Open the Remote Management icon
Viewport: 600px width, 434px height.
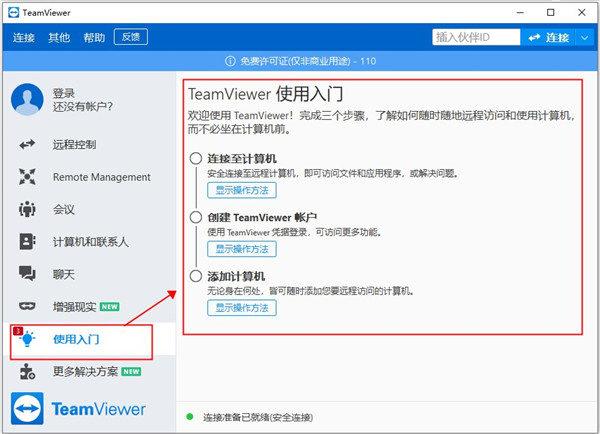27,177
